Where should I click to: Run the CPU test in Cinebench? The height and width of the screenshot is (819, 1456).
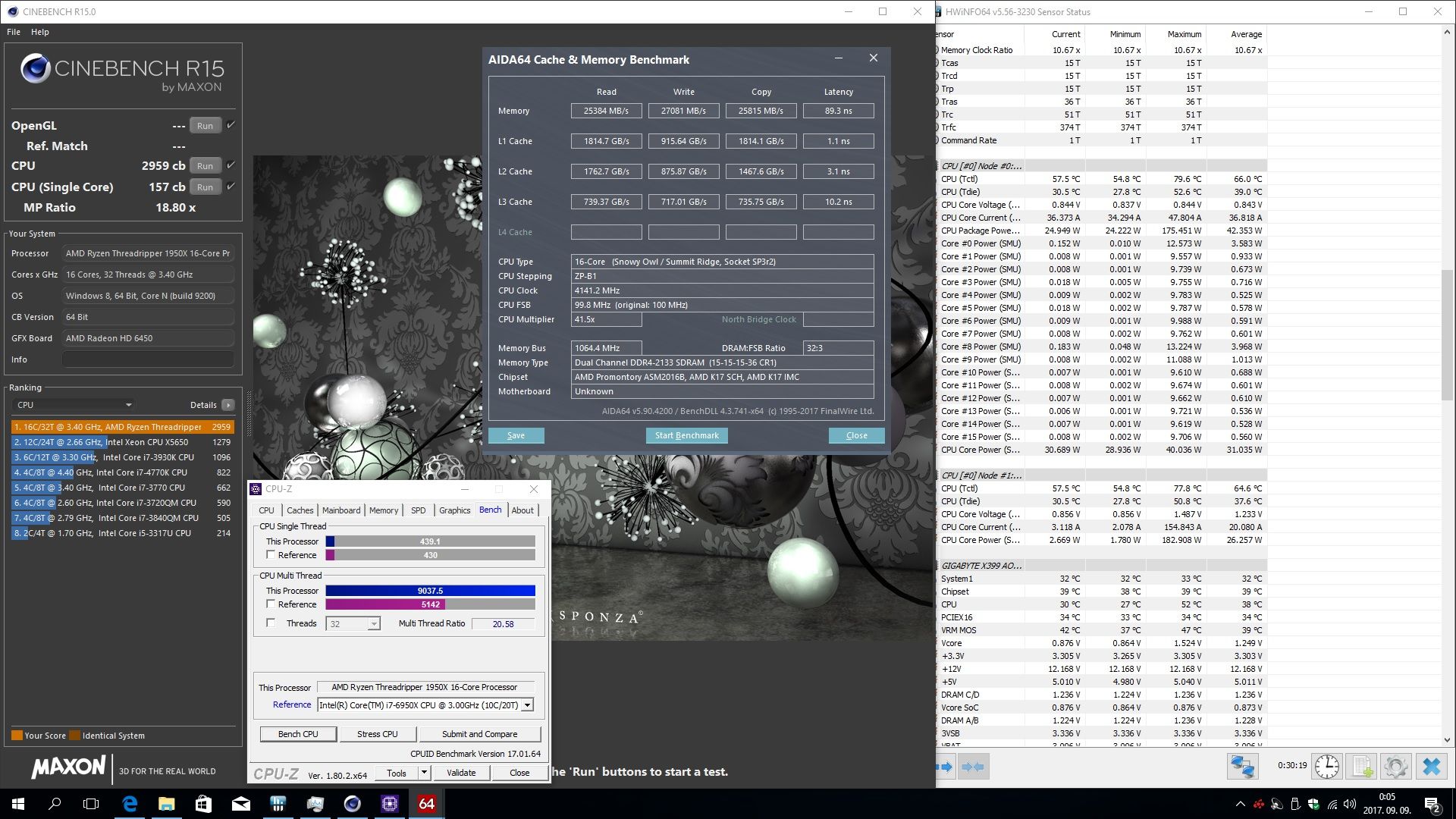click(x=205, y=166)
